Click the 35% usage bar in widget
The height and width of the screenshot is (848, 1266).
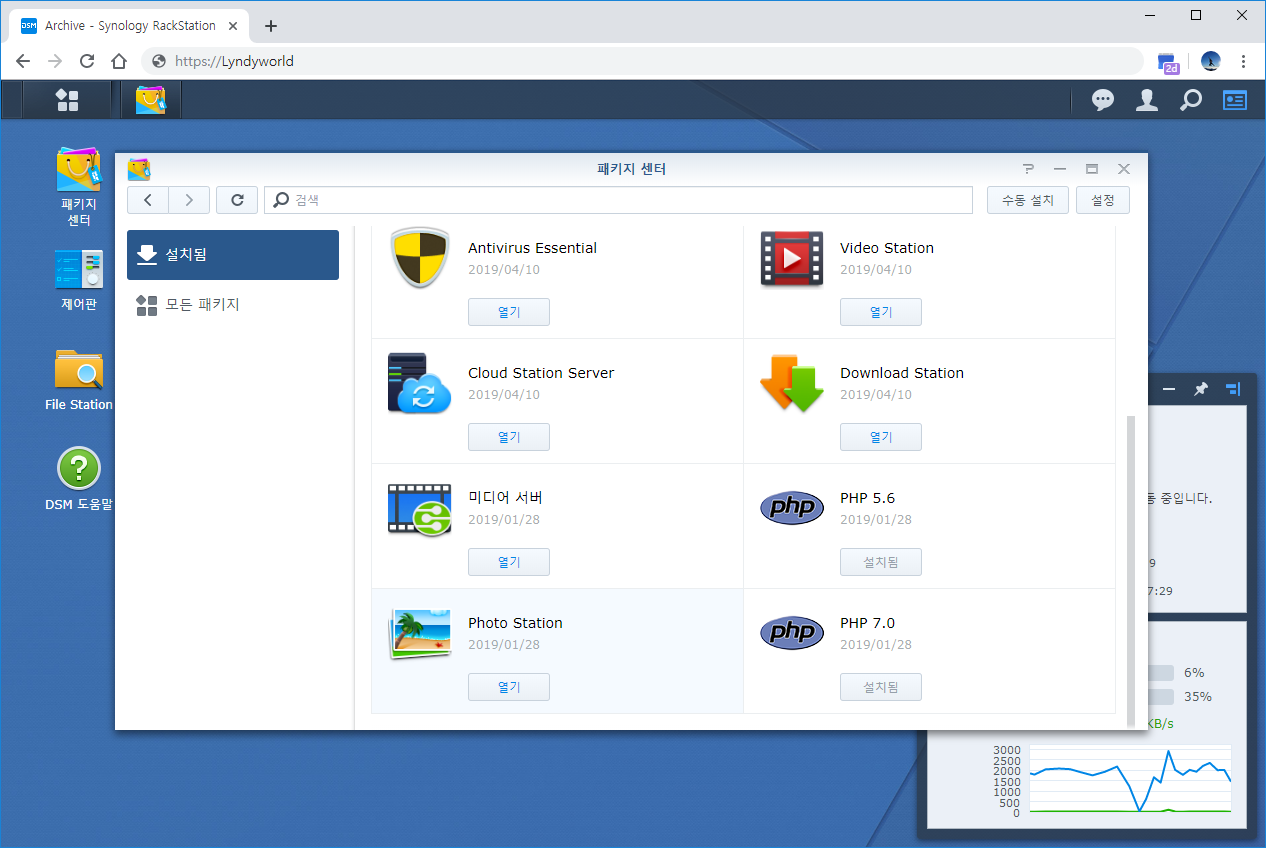1160,696
